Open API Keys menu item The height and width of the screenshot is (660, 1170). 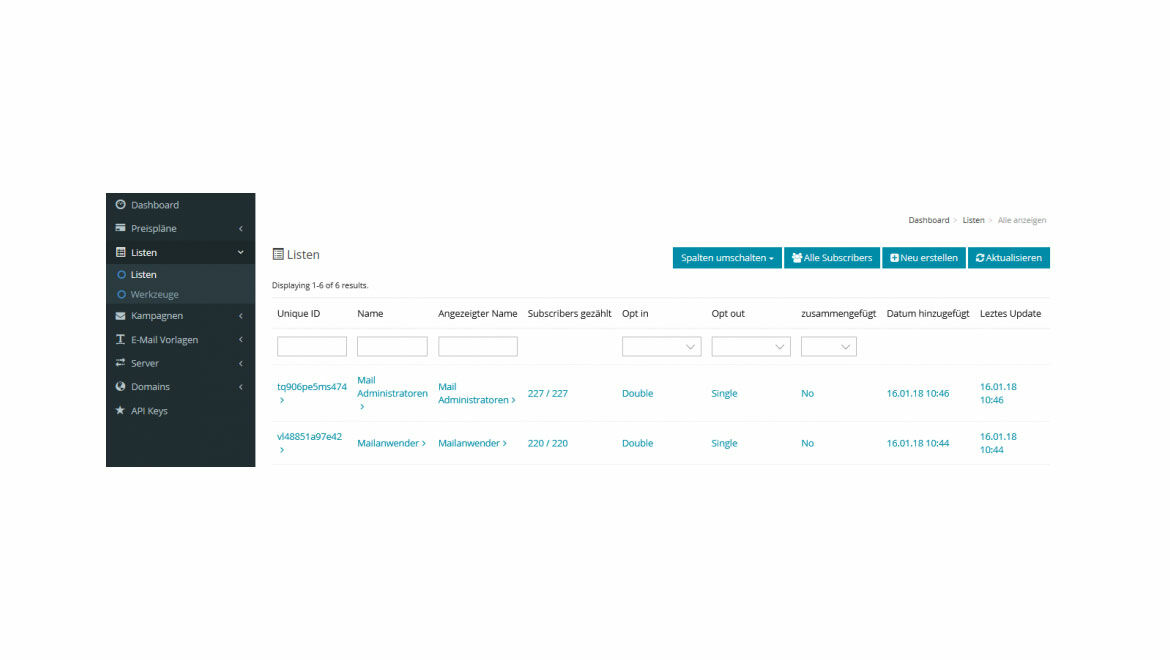click(x=149, y=411)
